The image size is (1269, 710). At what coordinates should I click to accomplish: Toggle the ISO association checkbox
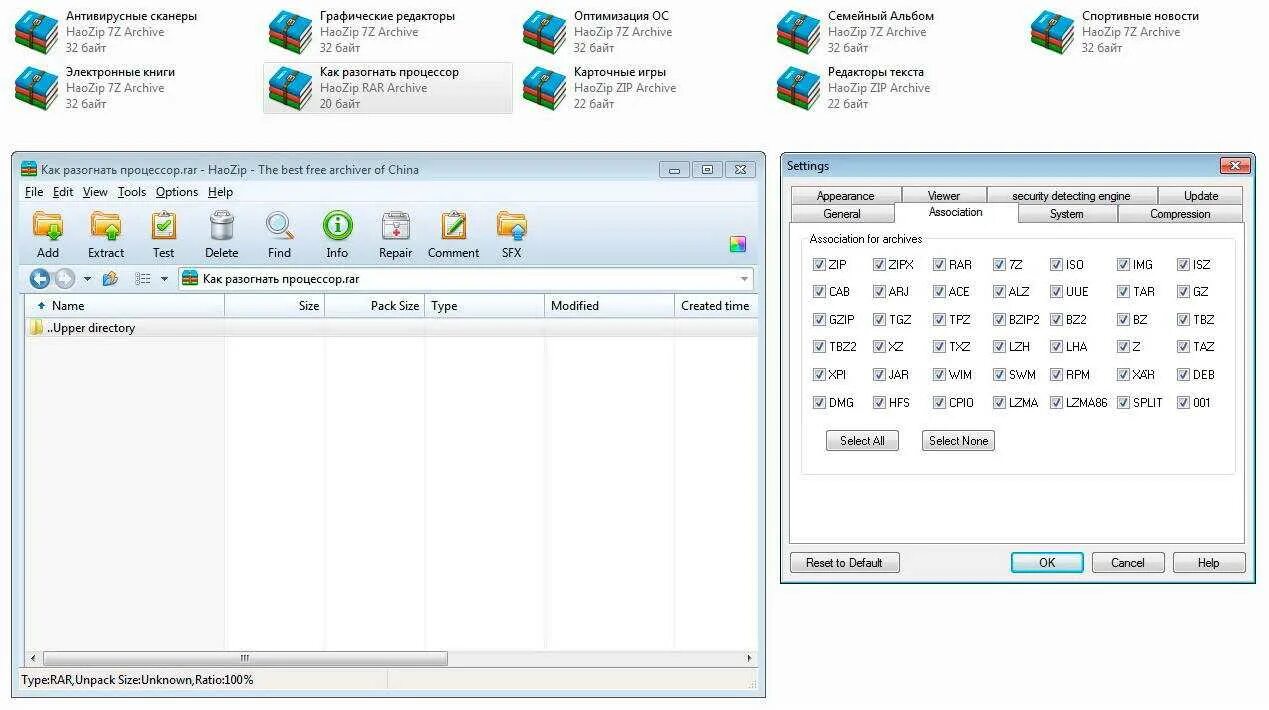1056,265
